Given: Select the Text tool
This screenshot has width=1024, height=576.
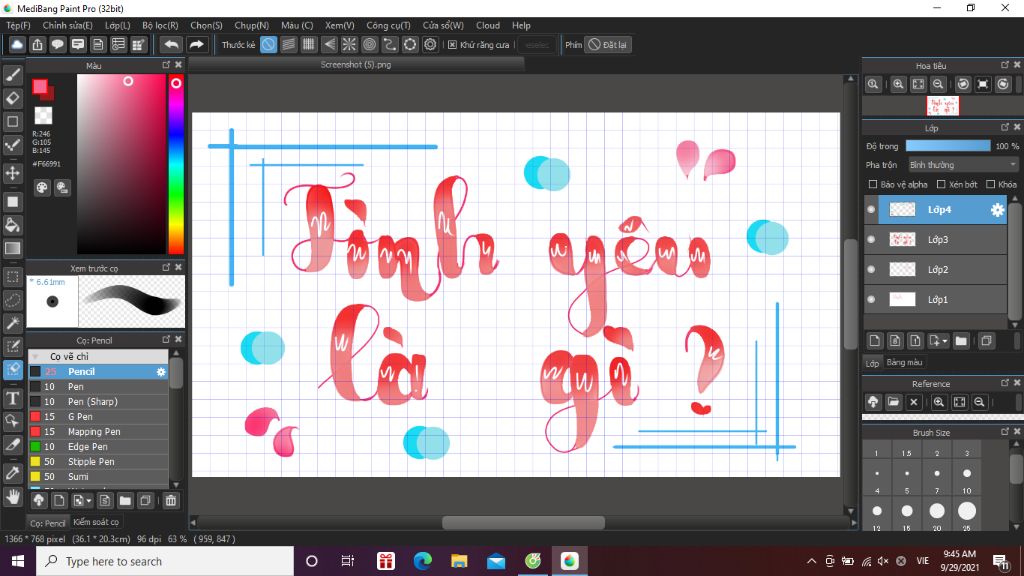Looking at the screenshot, I should [x=12, y=398].
